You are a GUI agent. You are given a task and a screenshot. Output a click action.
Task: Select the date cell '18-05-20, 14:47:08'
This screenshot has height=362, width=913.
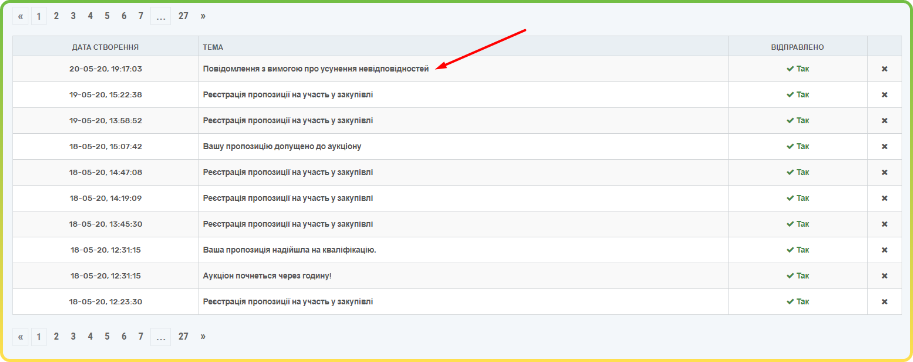pos(105,172)
